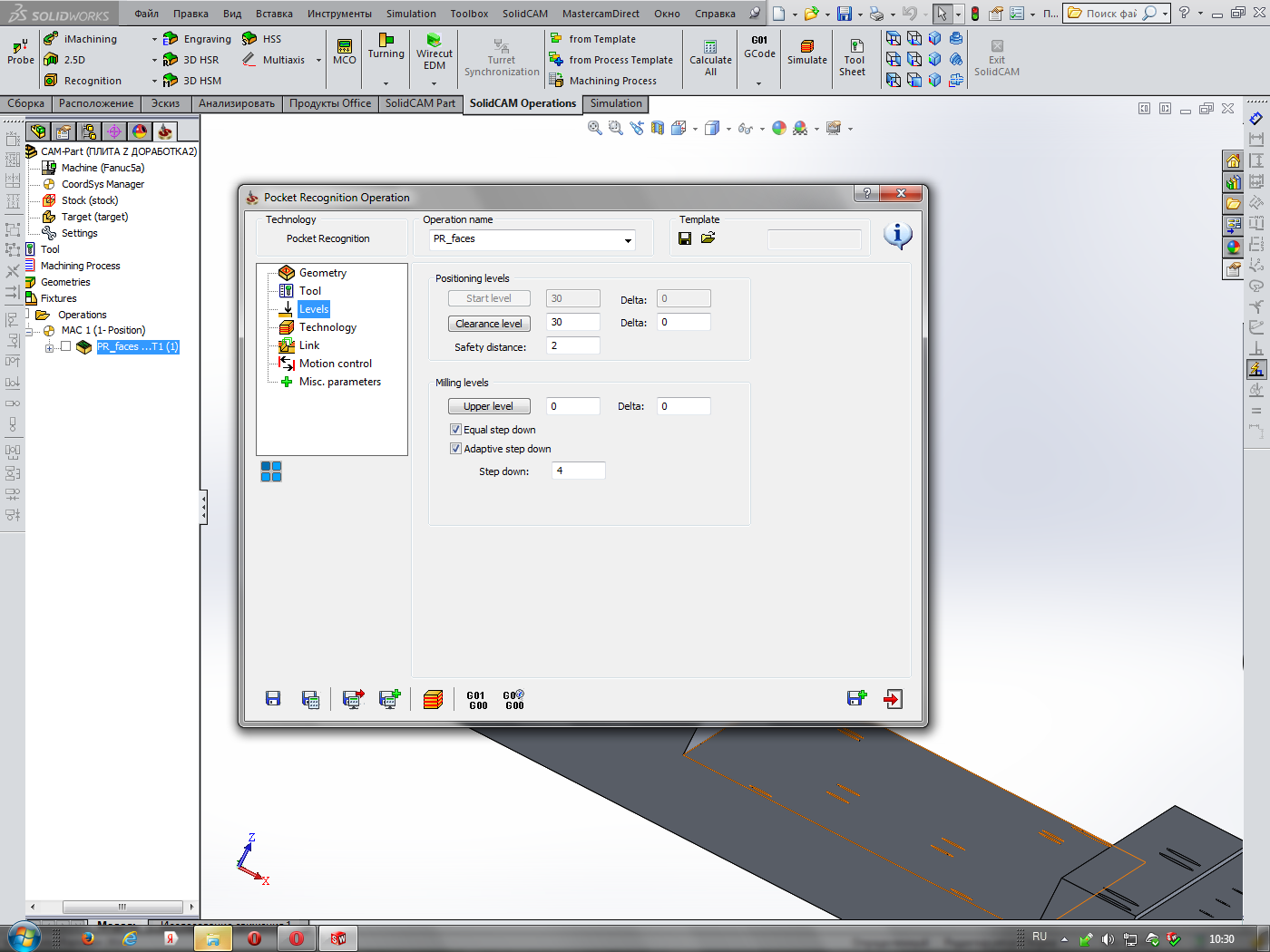Choose the 2.5D milling icon
The width and height of the screenshot is (1270, 952).
[x=51, y=60]
